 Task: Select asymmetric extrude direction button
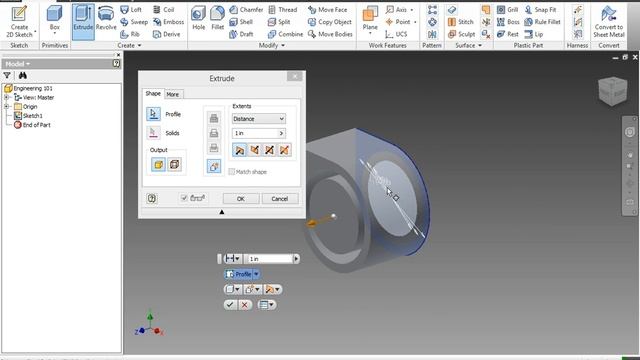(284, 150)
